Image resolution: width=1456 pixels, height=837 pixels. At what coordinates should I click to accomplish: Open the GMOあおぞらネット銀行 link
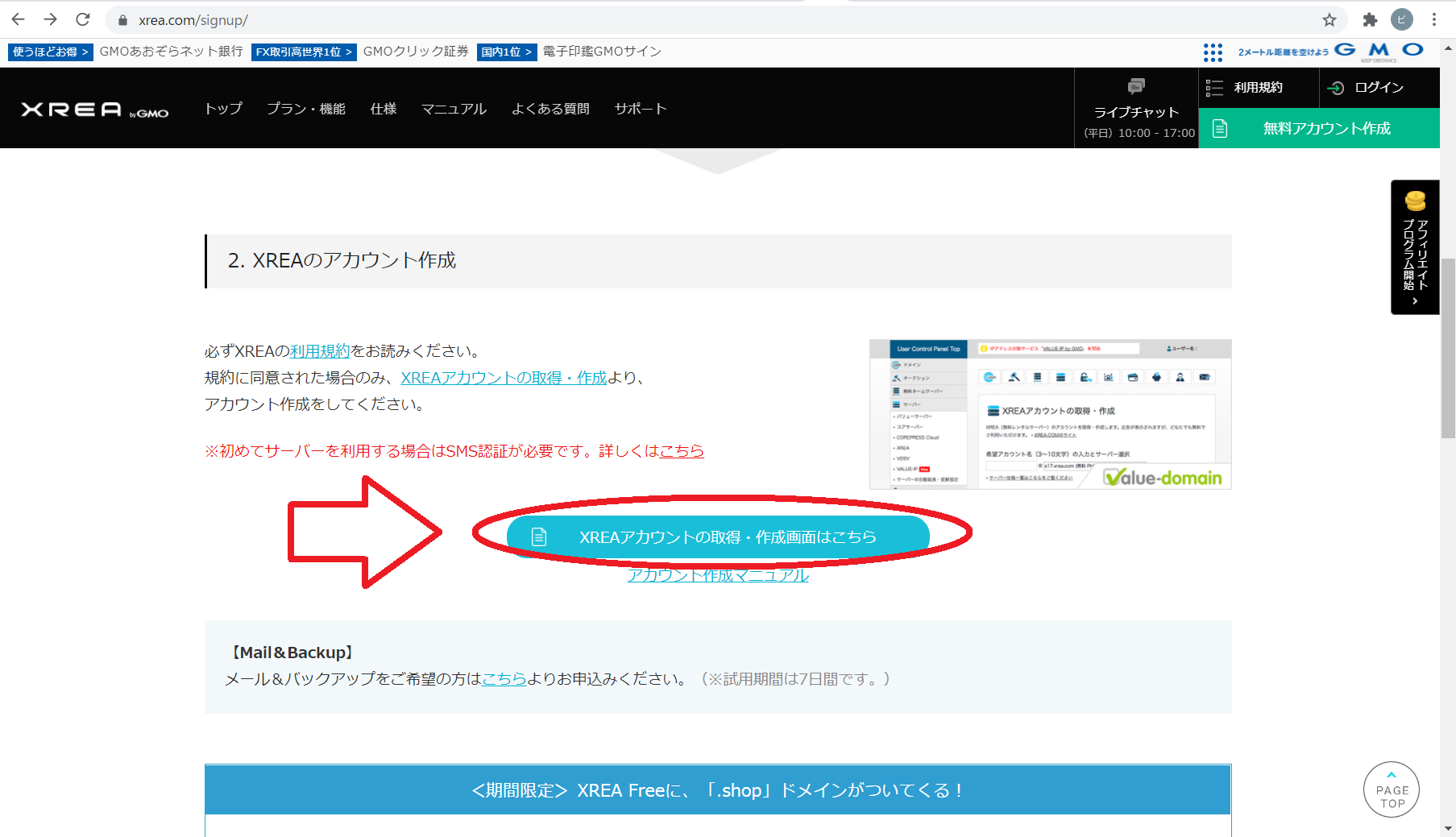coord(172,52)
